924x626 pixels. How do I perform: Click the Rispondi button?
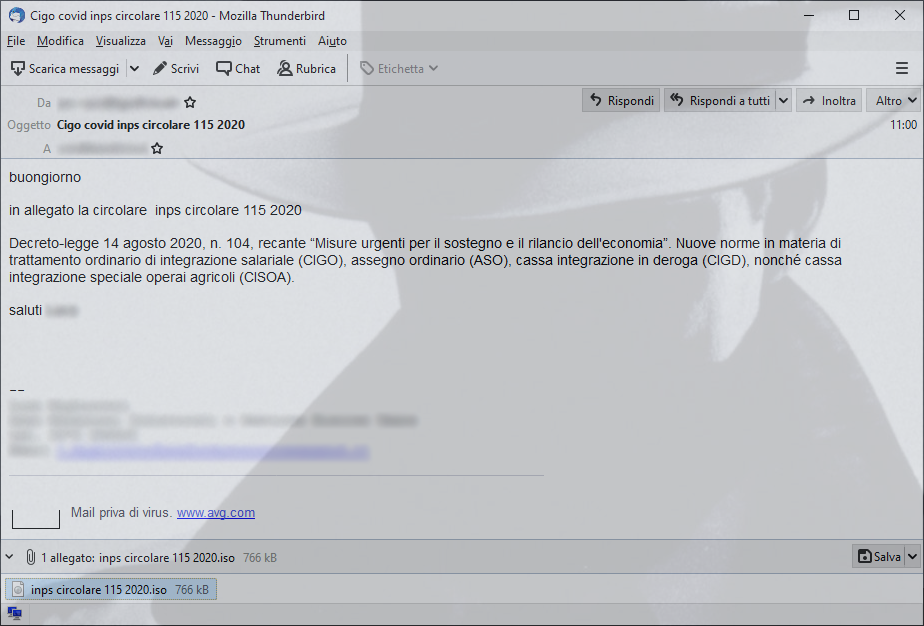(622, 101)
